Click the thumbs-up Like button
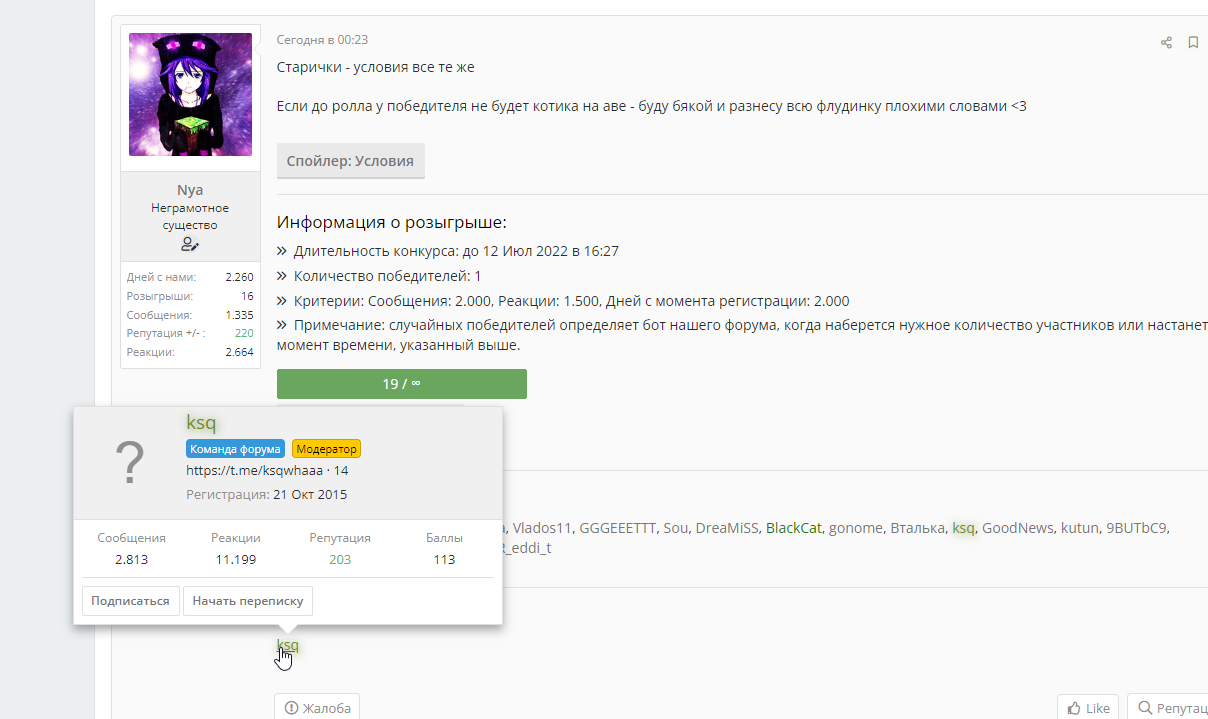This screenshot has height=719, width=1208. tap(1088, 707)
